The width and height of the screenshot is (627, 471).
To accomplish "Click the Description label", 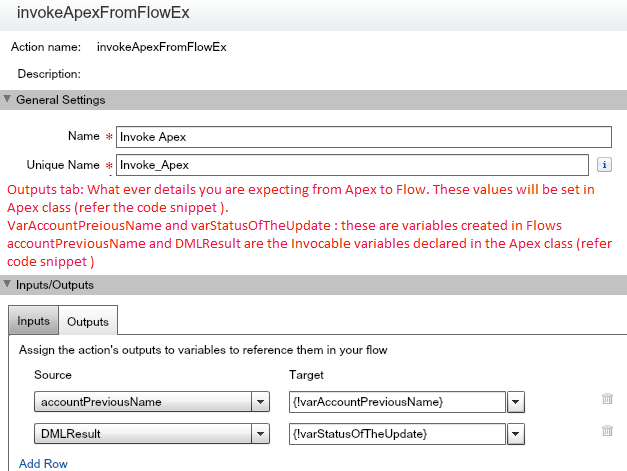I will (x=49, y=74).
